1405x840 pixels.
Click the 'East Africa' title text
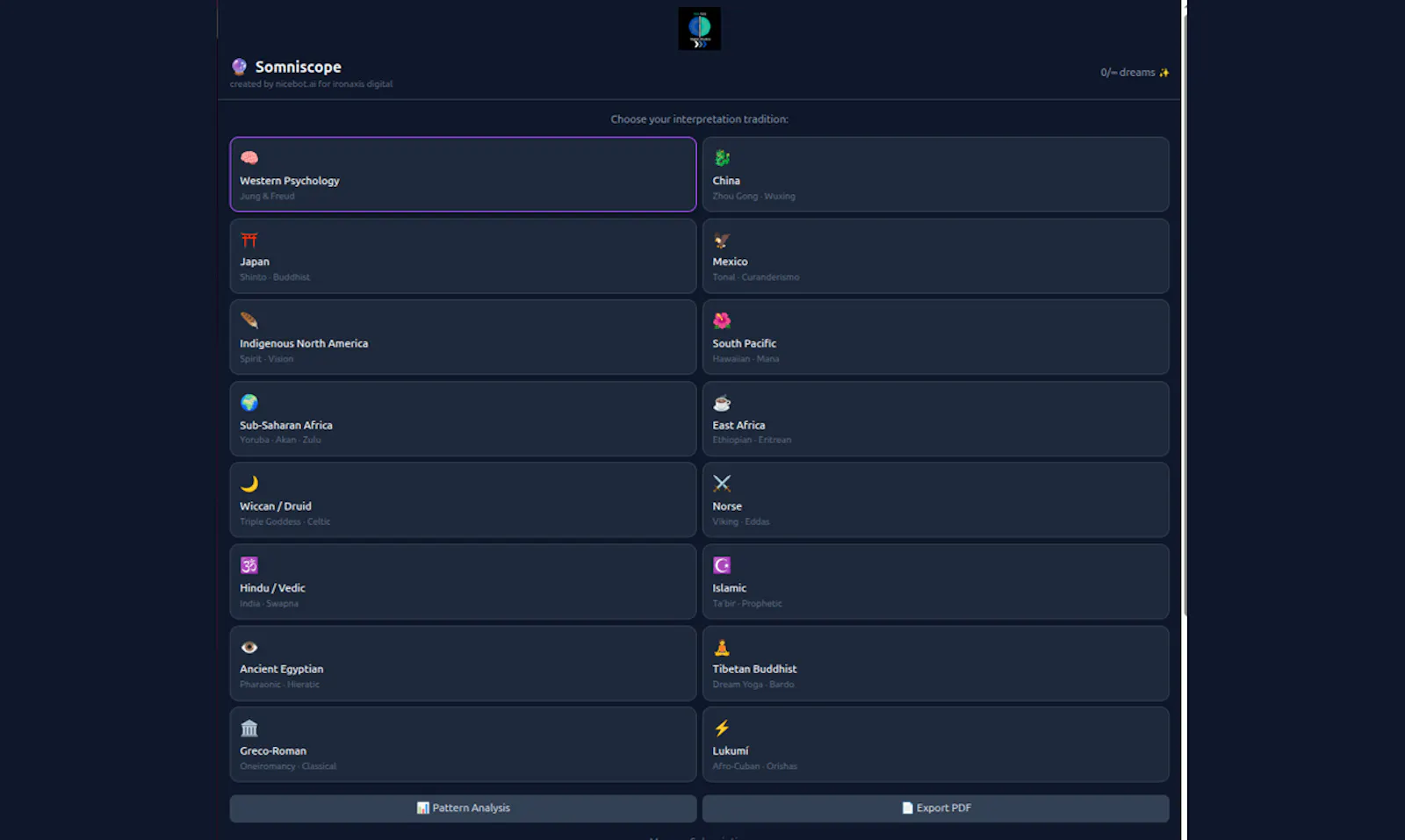pos(739,425)
